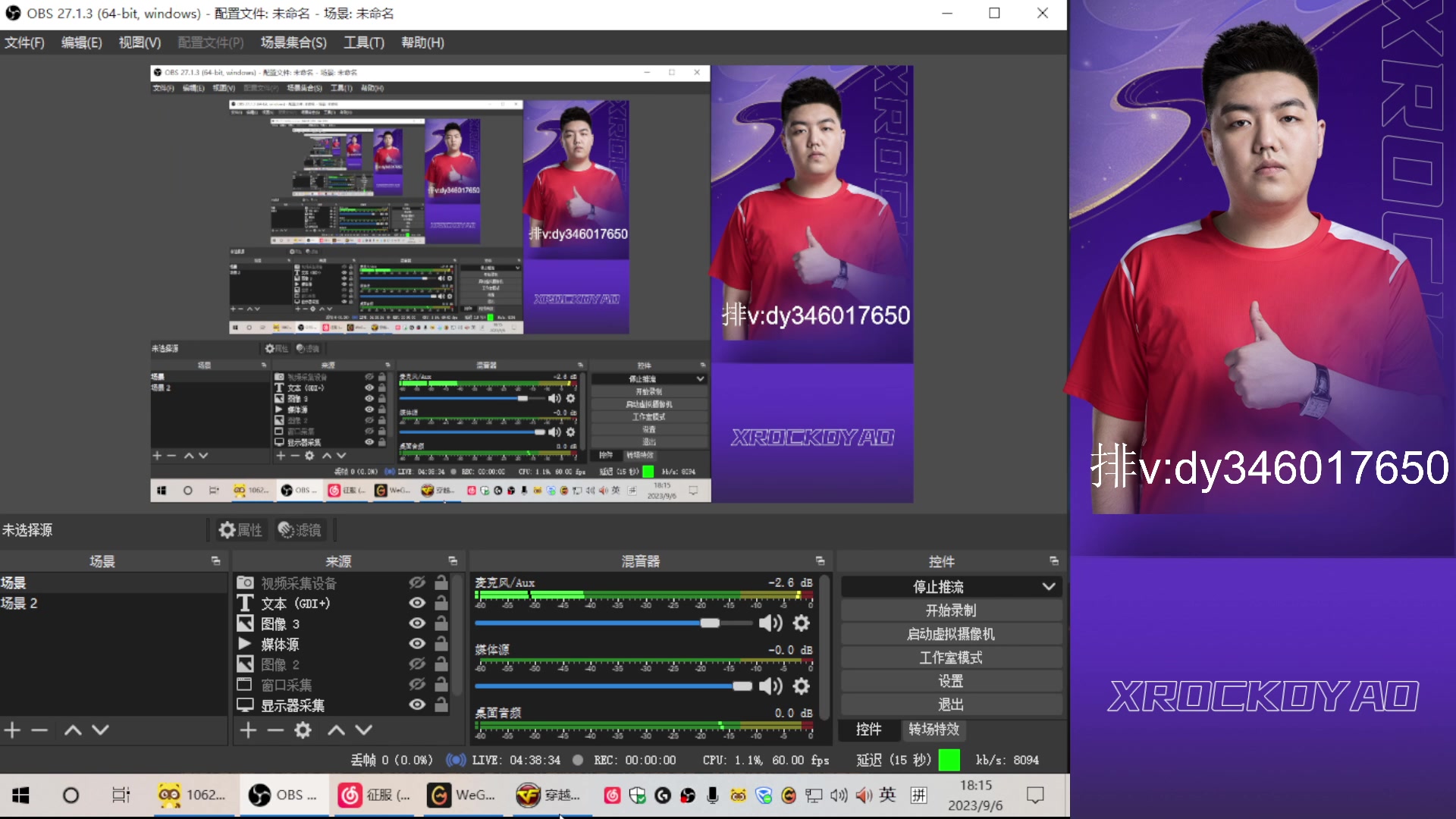Hide the 媒体源 source
The image size is (1456, 819).
(417, 644)
